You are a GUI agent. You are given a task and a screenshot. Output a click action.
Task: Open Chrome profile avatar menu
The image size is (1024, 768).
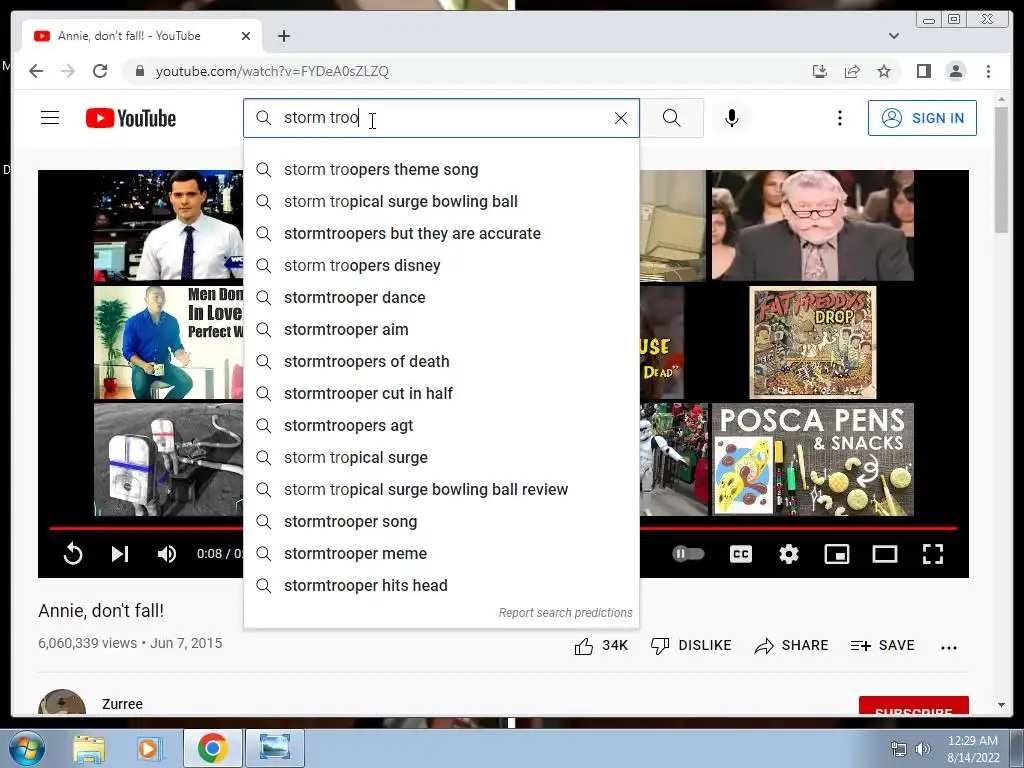pos(956,71)
